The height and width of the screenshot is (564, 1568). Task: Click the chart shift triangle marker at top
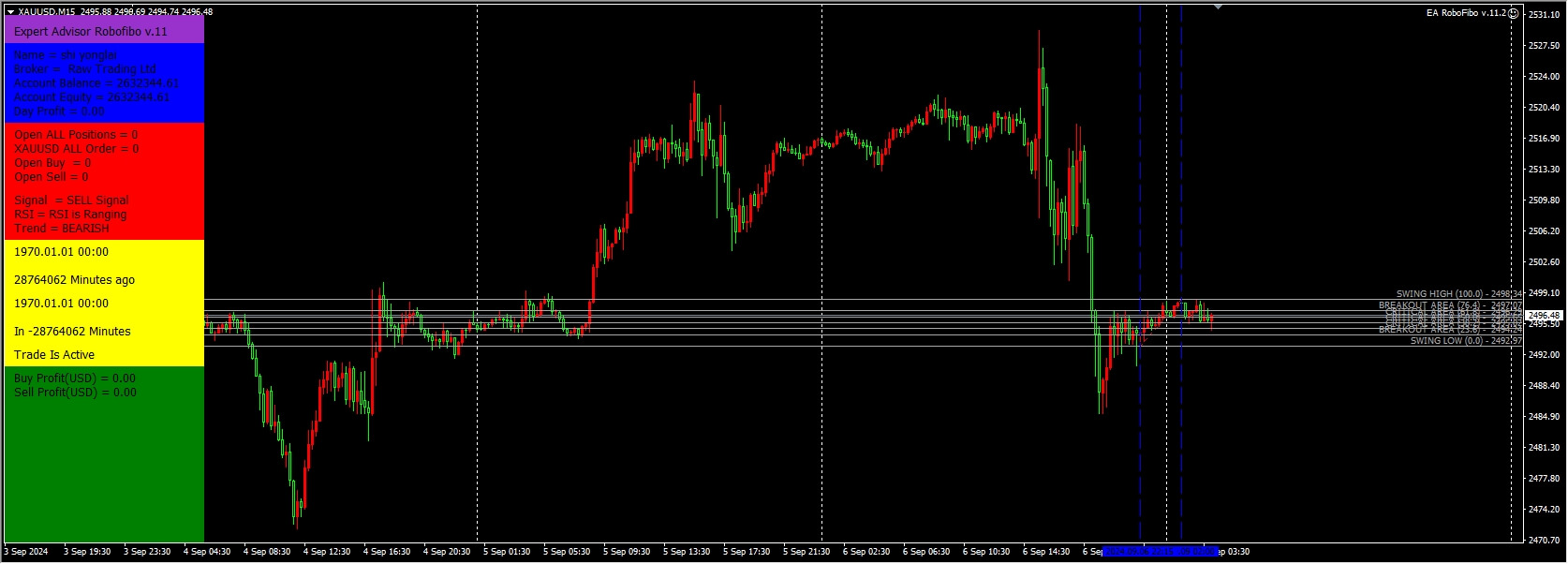[x=1218, y=7]
